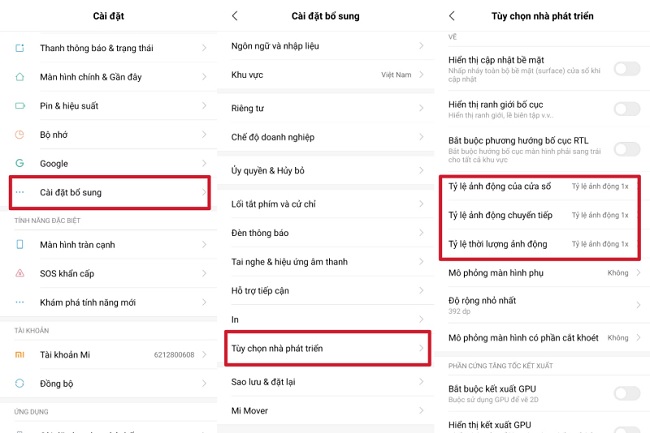Toggle Bắt buộc kết xuất GPU switch
The height and width of the screenshot is (433, 650).
click(626, 393)
